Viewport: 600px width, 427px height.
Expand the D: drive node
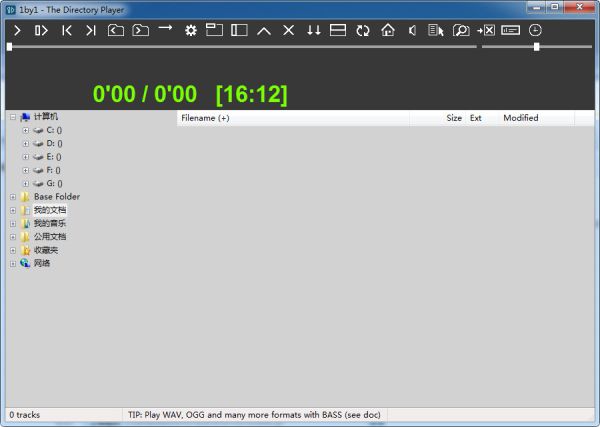(26, 144)
